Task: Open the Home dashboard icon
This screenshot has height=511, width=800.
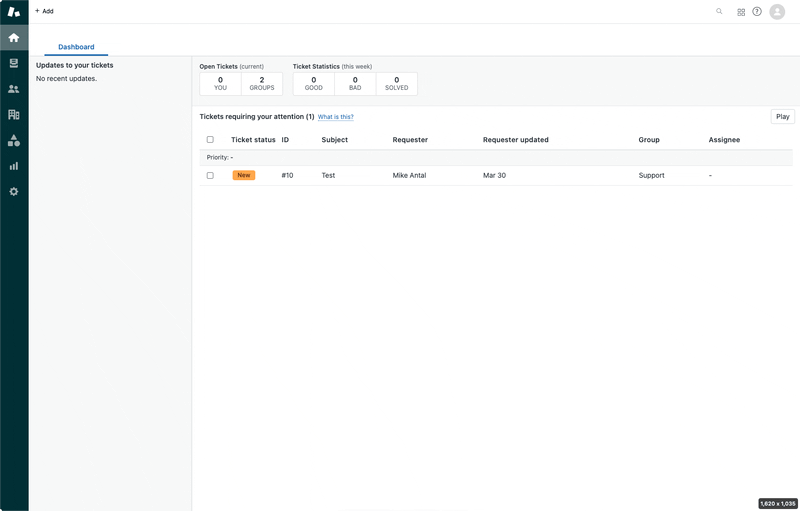Action: tap(14, 38)
